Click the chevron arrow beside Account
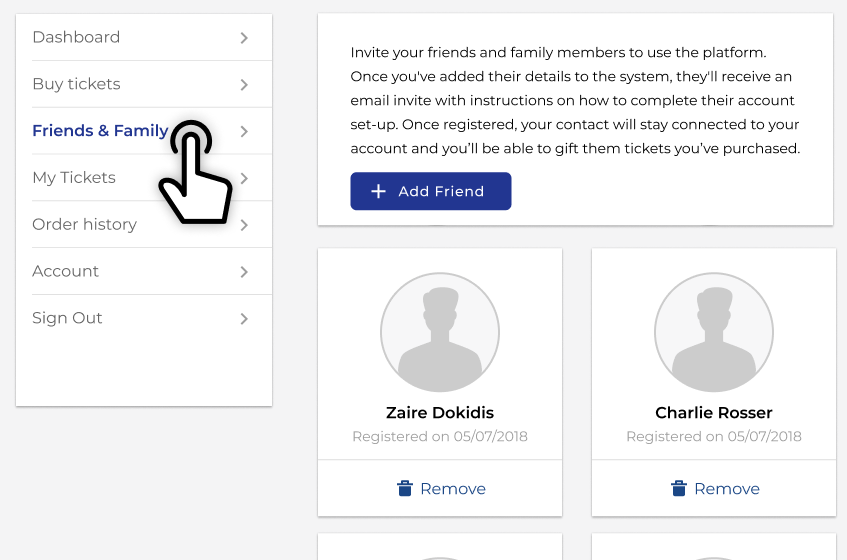This screenshot has width=847, height=560. coord(244,272)
